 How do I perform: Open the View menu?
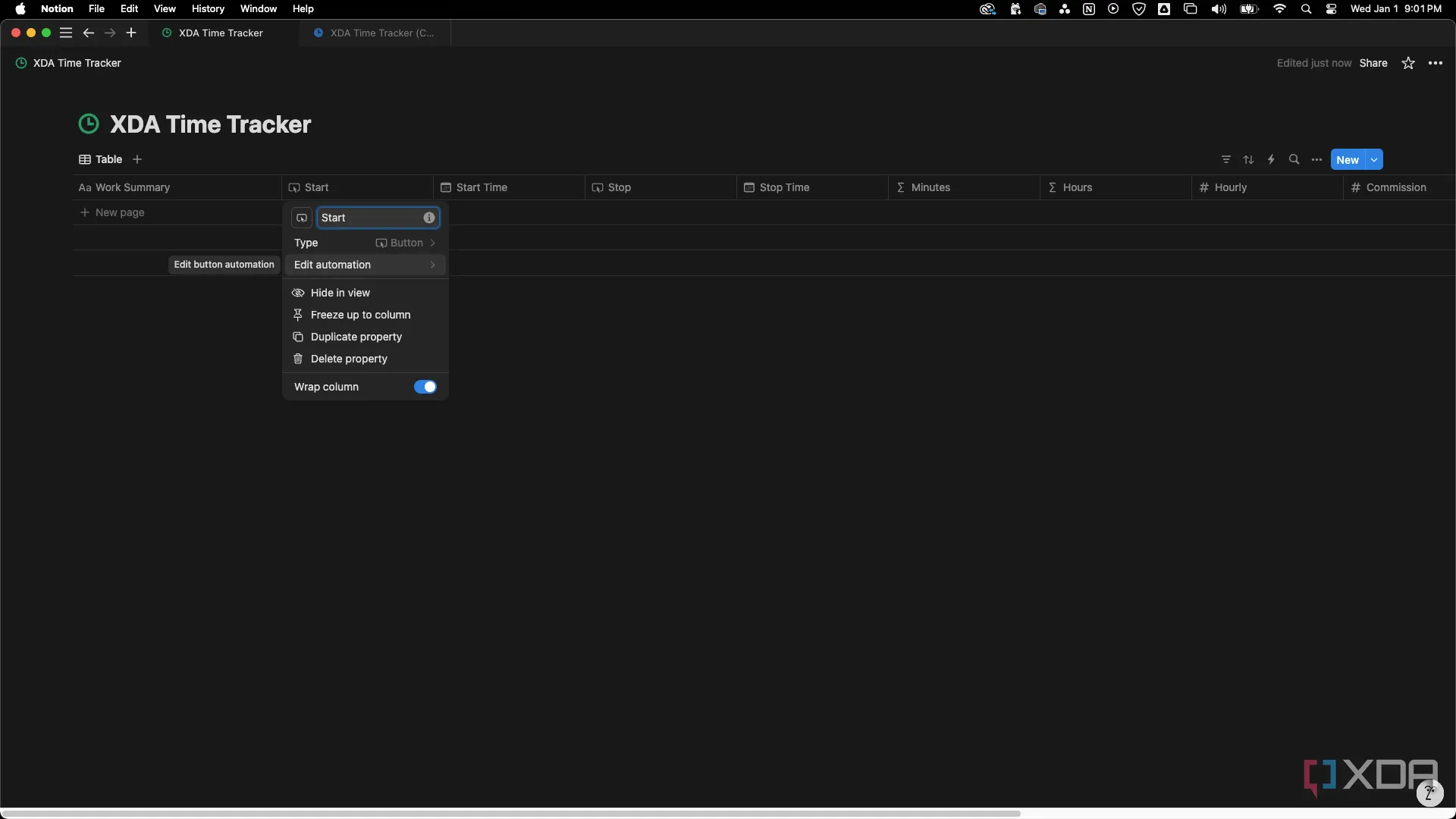pos(165,9)
